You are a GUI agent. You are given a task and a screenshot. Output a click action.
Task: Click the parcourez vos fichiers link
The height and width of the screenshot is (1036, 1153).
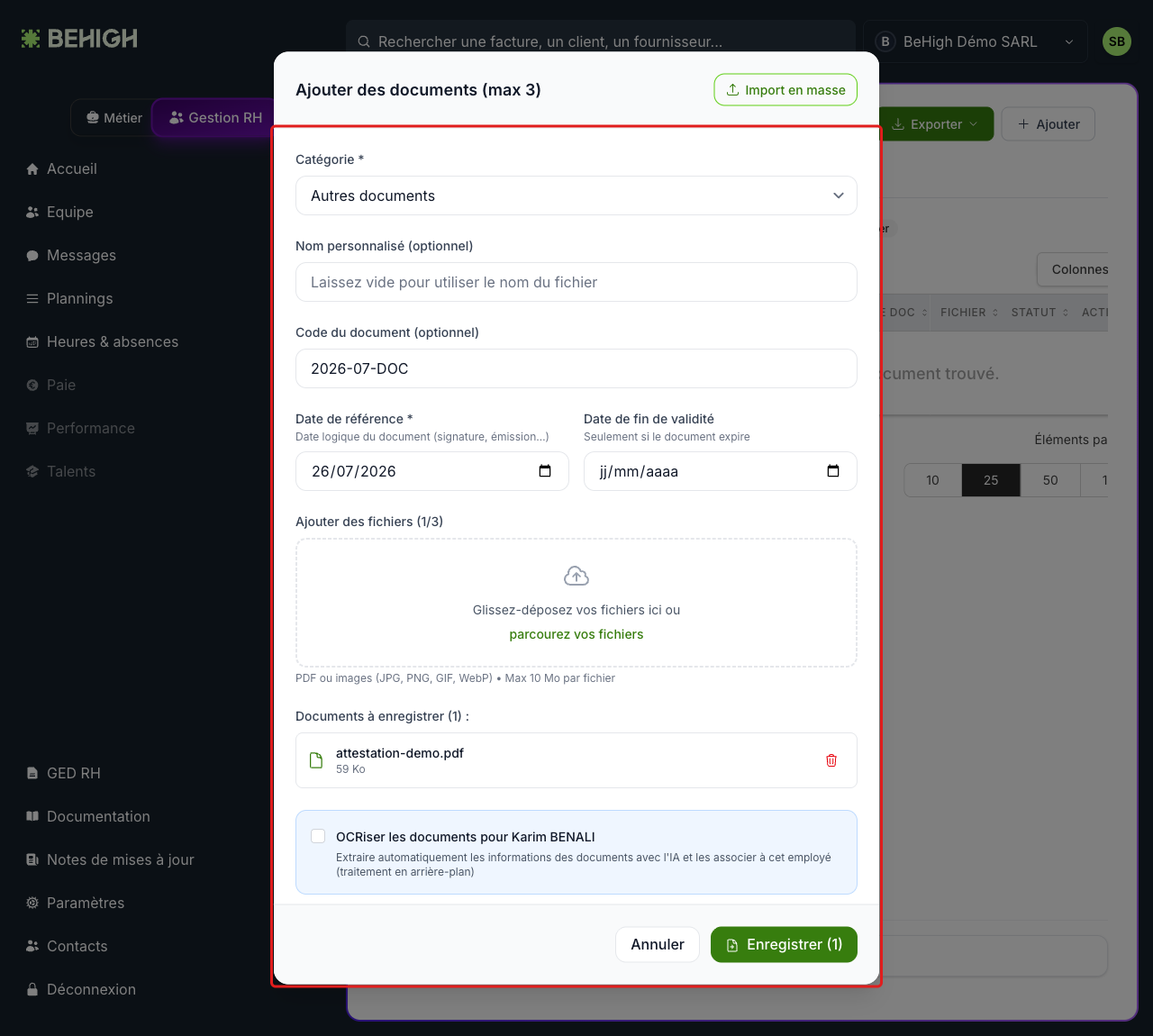[x=576, y=634]
